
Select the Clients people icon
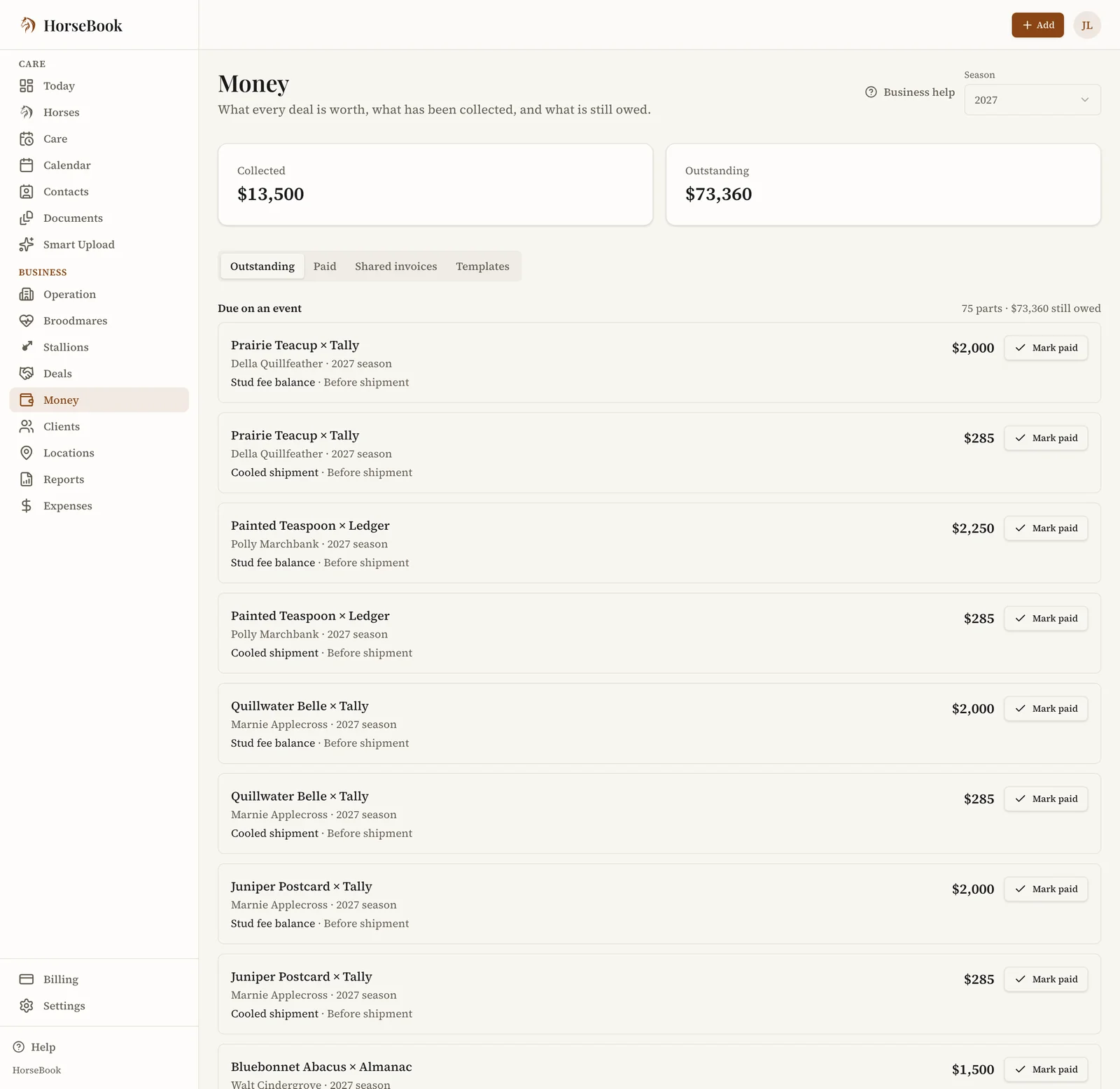pos(27,426)
